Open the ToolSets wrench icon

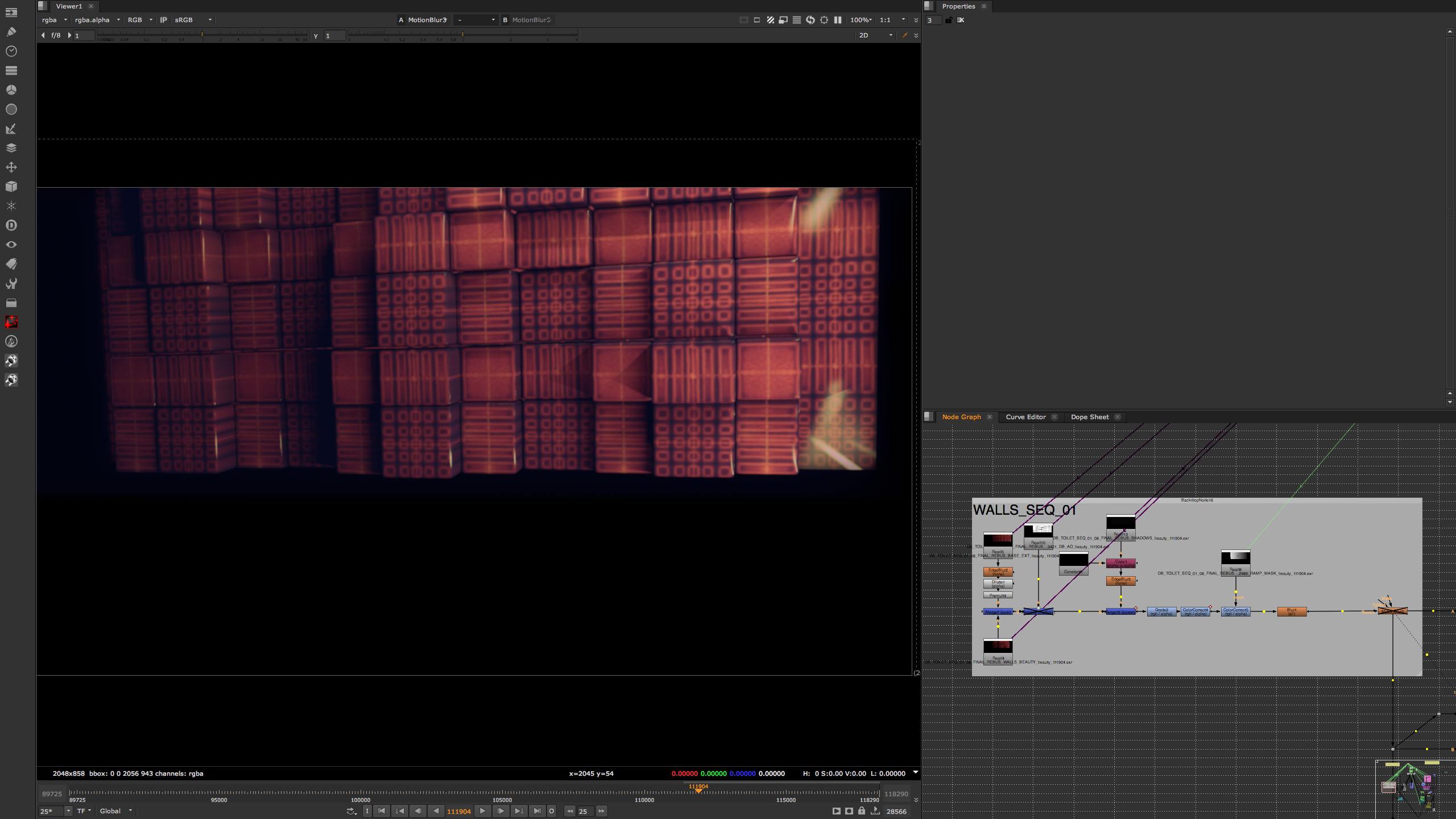11,283
